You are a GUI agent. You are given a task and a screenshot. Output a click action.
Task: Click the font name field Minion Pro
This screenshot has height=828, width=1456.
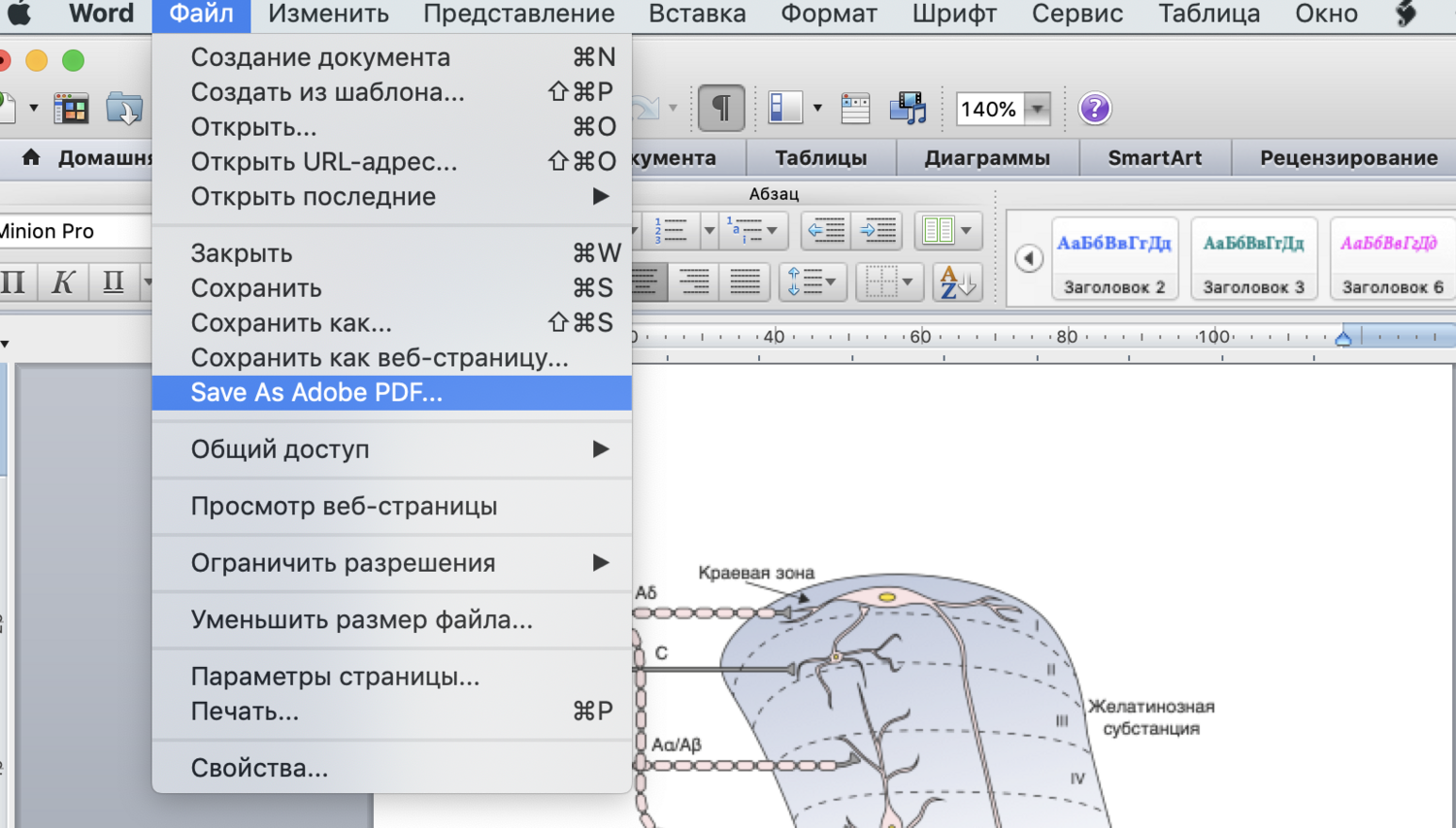75,231
